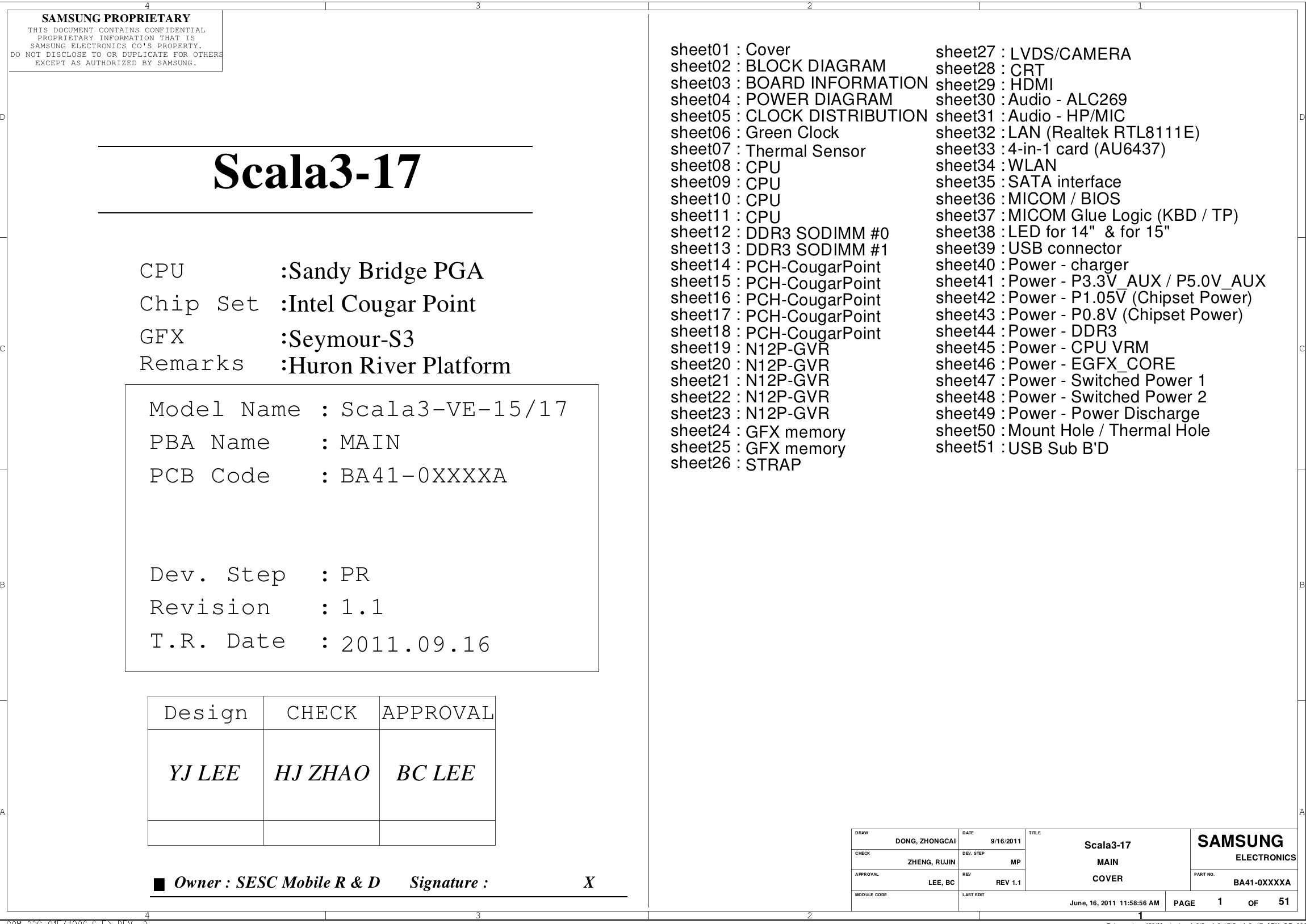Image resolution: width=1306 pixels, height=924 pixels.
Task: Click the Scala3-17 main title heading
Action: pos(316,171)
